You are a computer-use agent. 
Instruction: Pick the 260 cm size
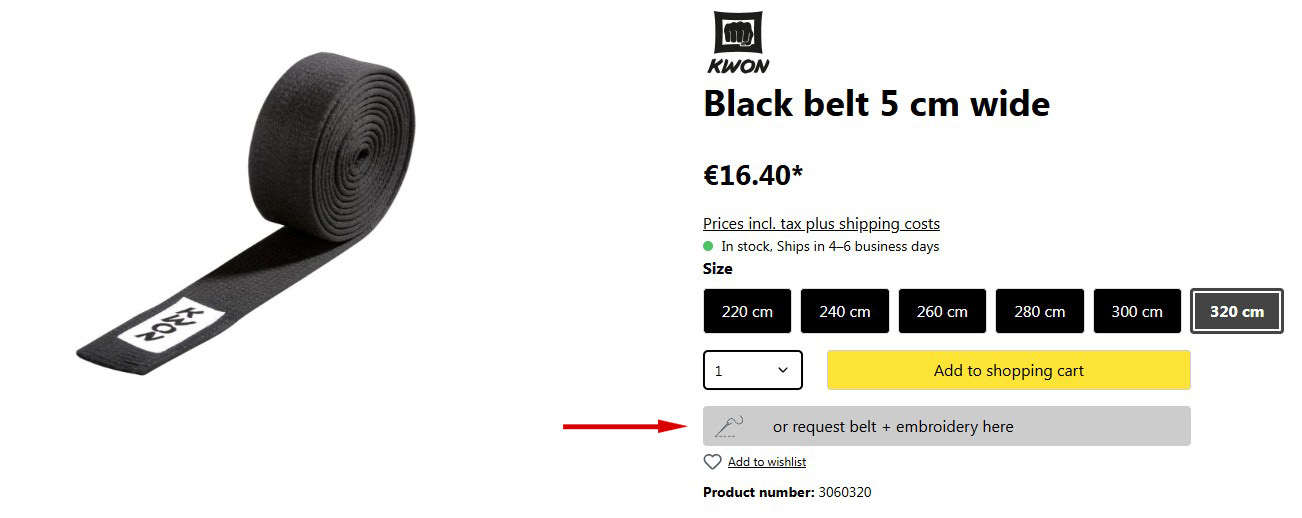pos(942,311)
